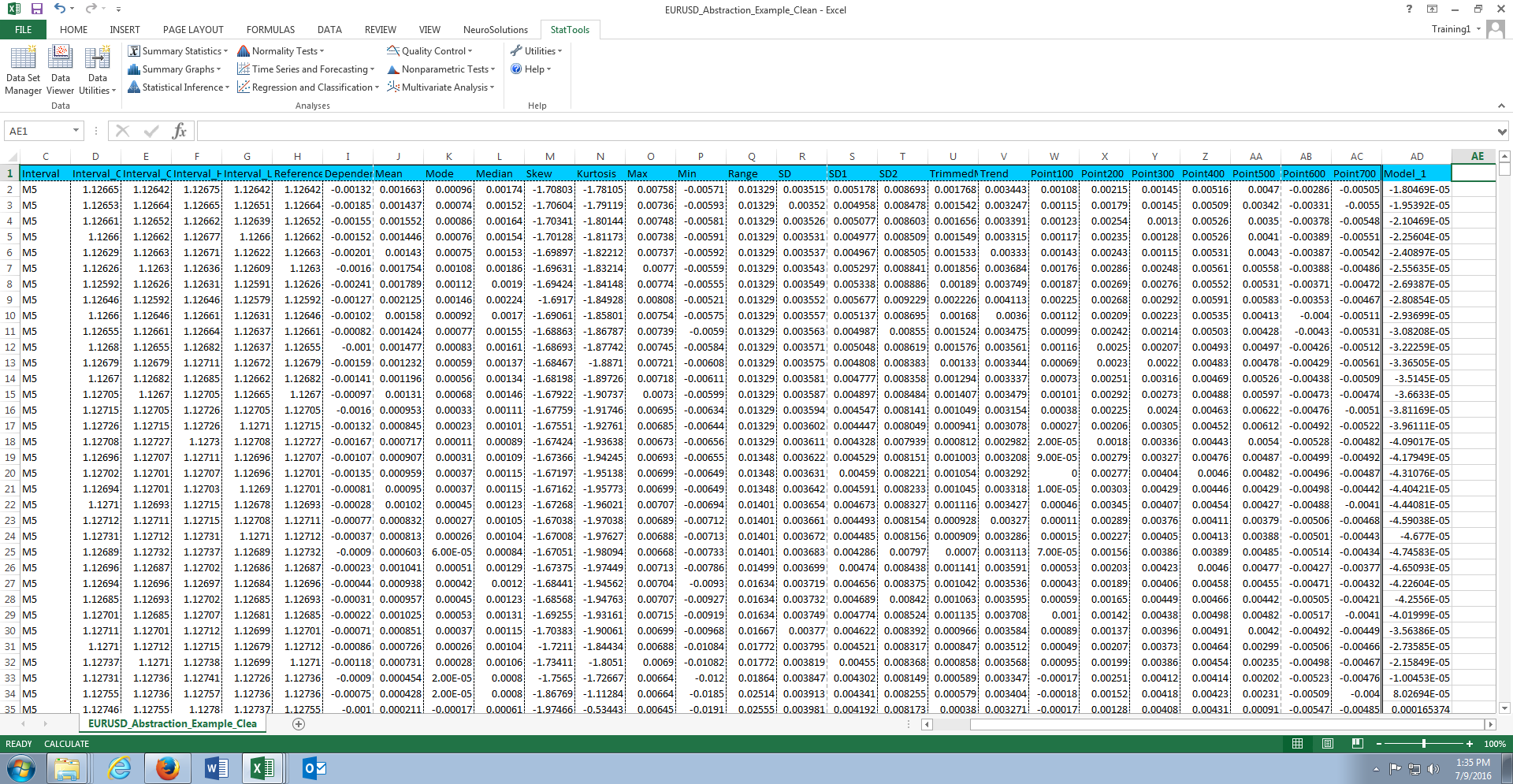Click inside the formula bar
The image size is (1513, 784).
(x=845, y=131)
